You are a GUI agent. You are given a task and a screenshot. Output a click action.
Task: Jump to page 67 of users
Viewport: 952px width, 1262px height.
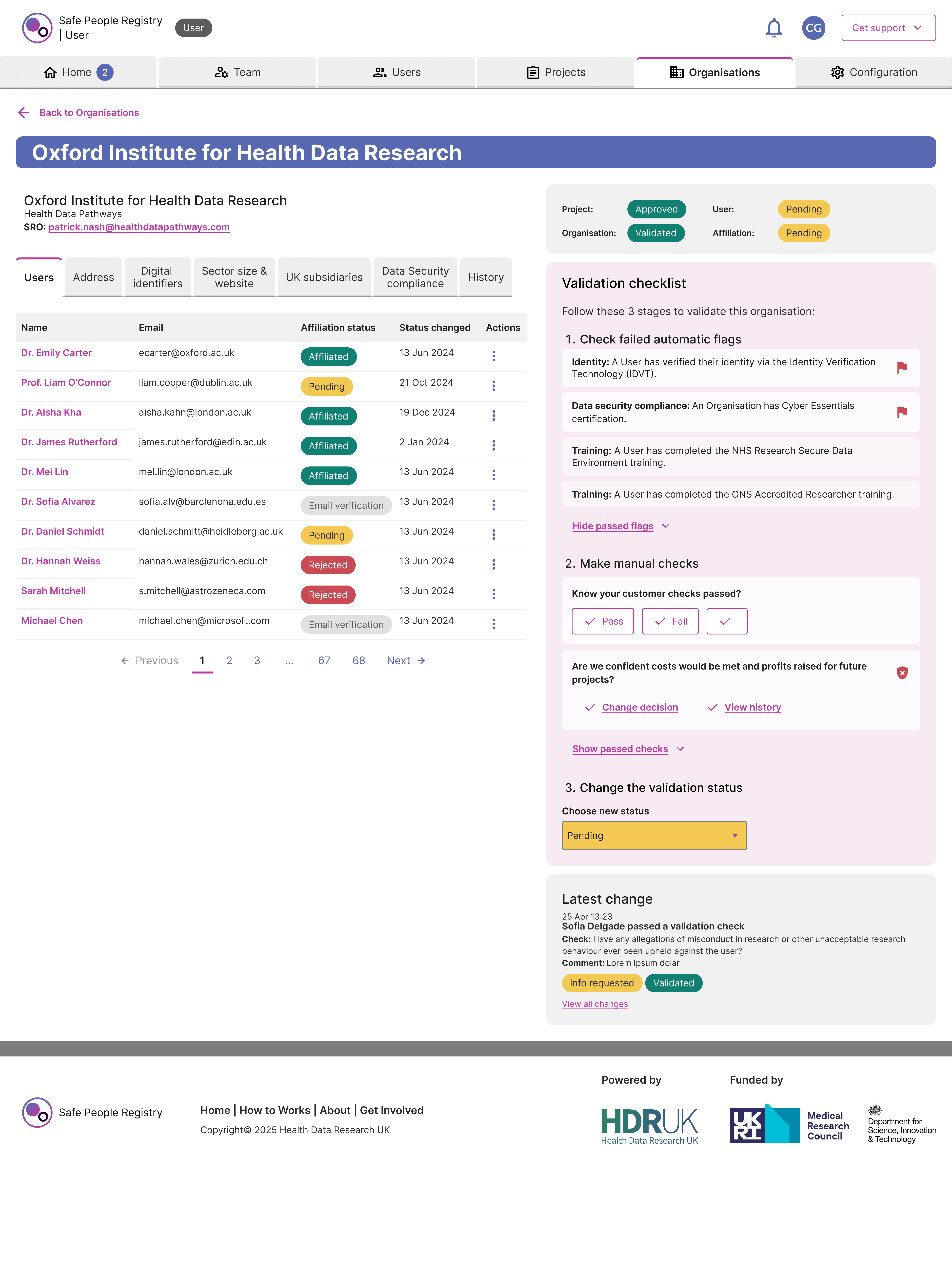pyautogui.click(x=324, y=661)
